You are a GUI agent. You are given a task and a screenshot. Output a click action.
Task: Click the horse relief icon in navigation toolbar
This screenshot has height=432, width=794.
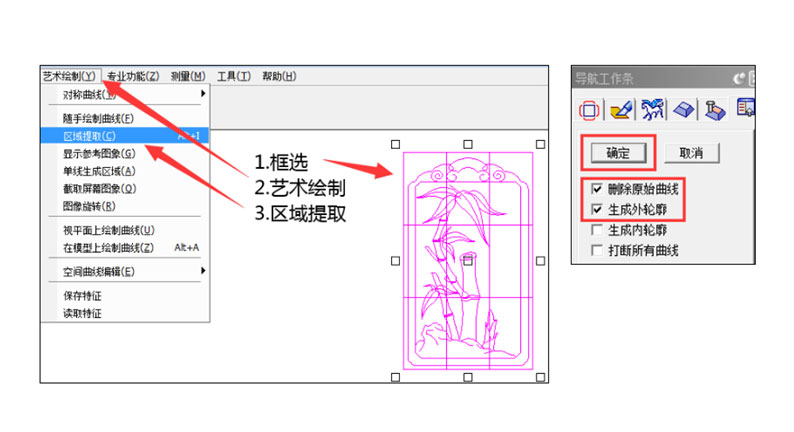[x=653, y=109]
